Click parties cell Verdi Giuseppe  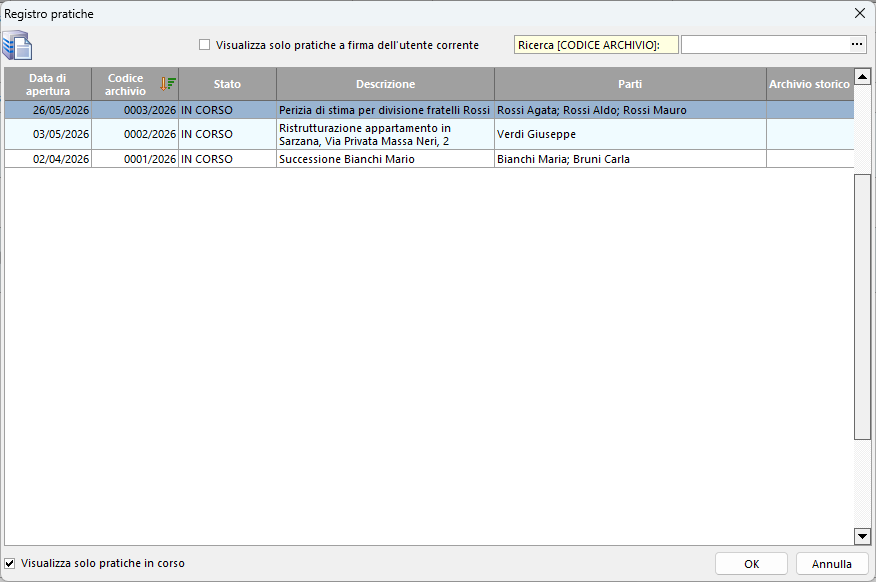pyautogui.click(x=630, y=134)
